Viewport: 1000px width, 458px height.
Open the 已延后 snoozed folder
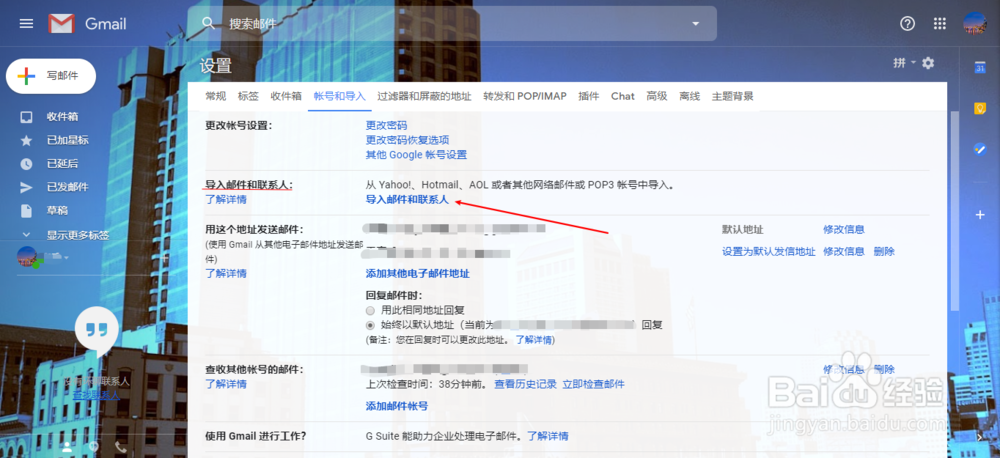pyautogui.click(x=62, y=163)
